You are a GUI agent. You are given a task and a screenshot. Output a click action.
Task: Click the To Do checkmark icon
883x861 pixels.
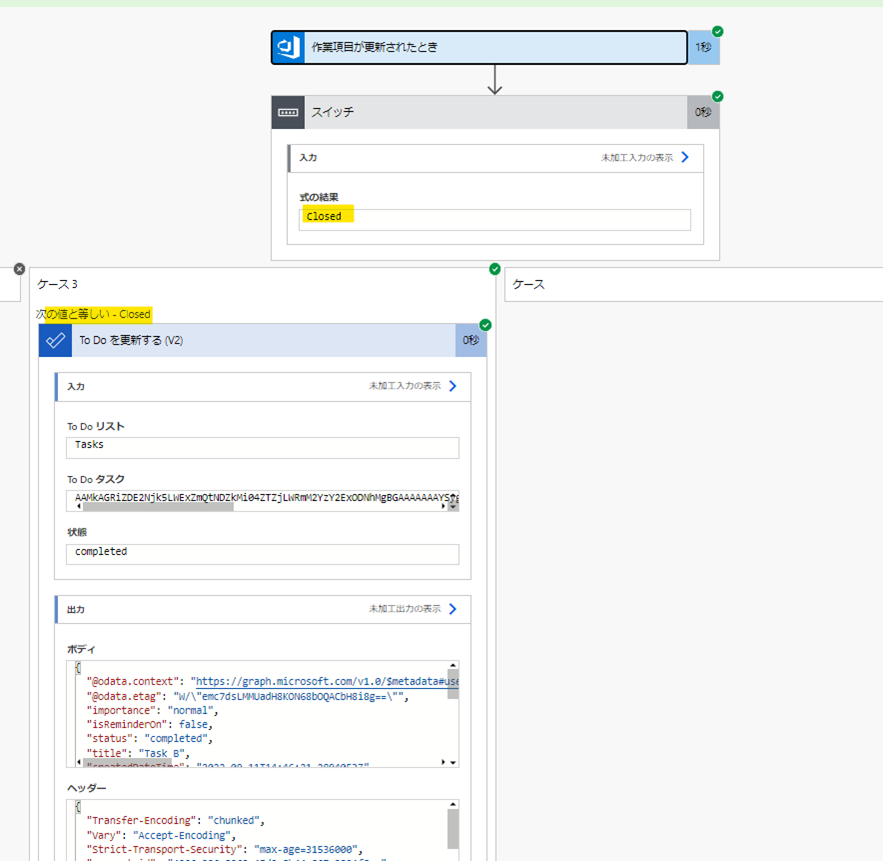coord(55,340)
